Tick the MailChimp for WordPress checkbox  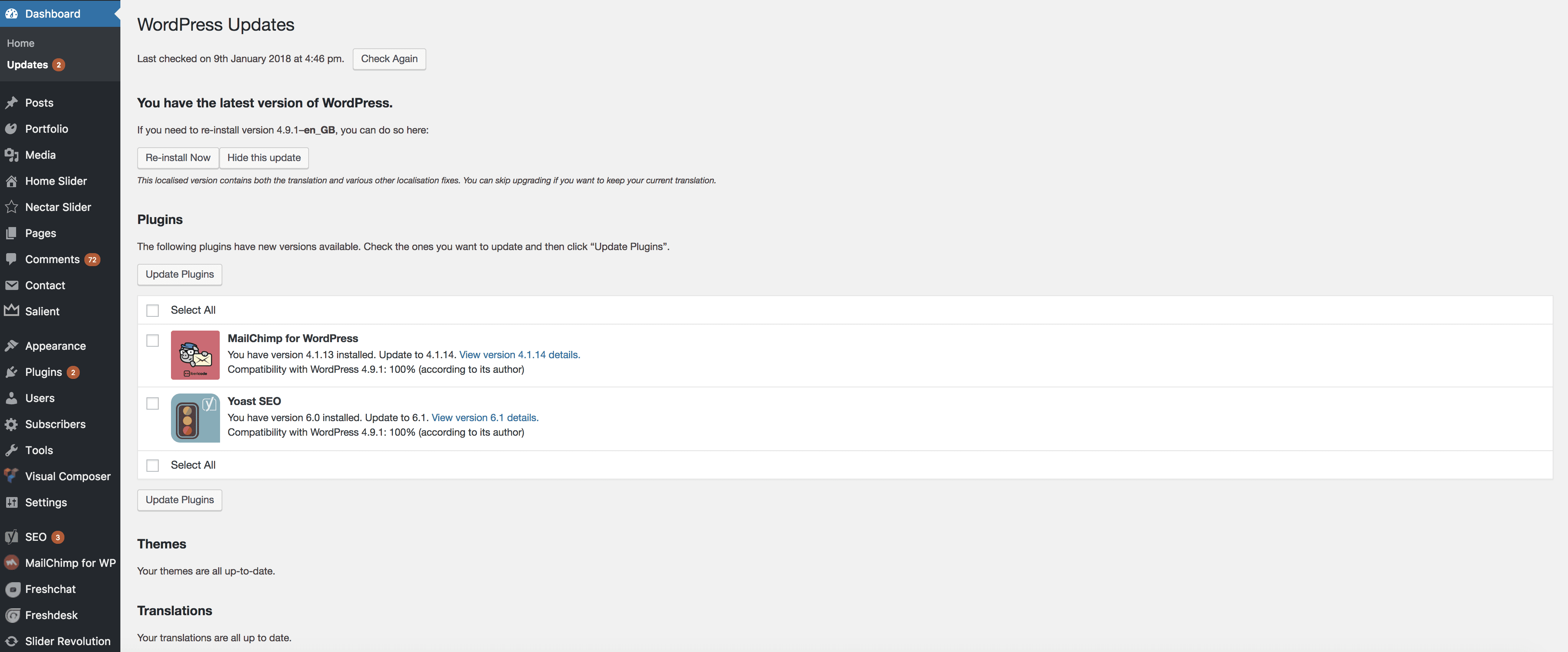tap(153, 340)
